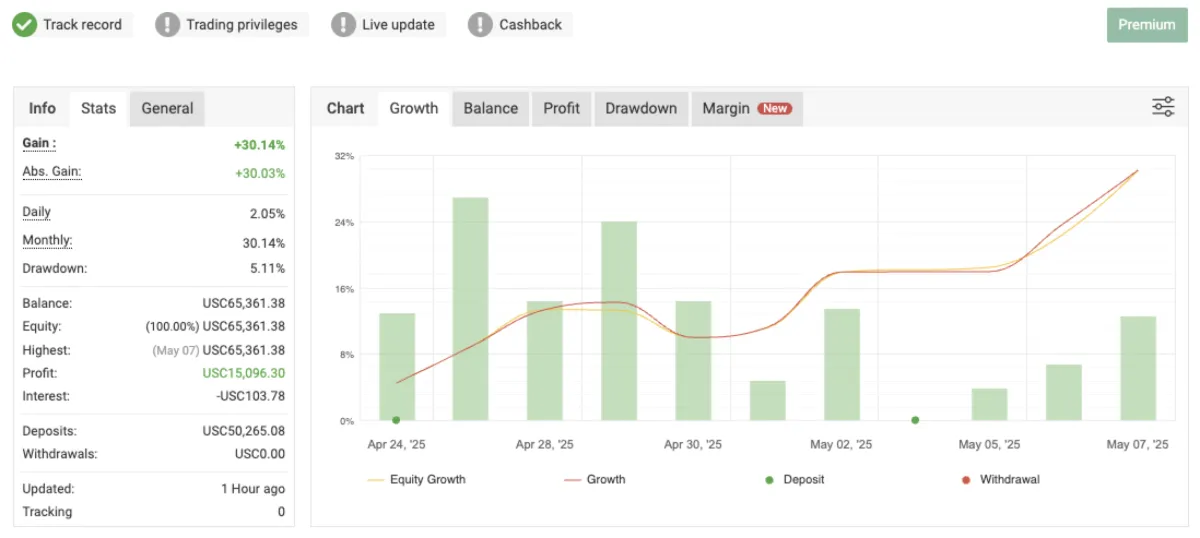The width and height of the screenshot is (1200, 538).
Task: Click the Abs. Gain label
Action: [x=52, y=172]
